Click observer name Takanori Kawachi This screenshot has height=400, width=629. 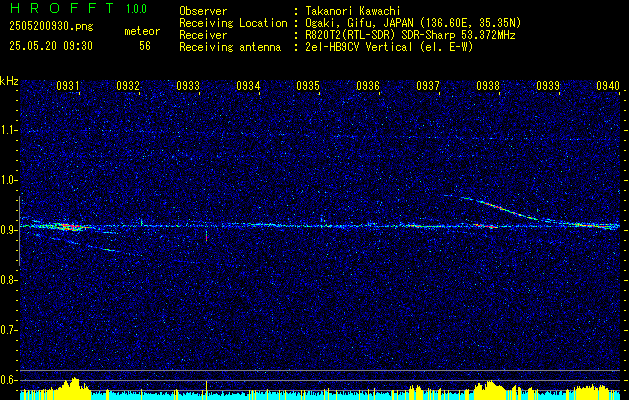pos(352,11)
